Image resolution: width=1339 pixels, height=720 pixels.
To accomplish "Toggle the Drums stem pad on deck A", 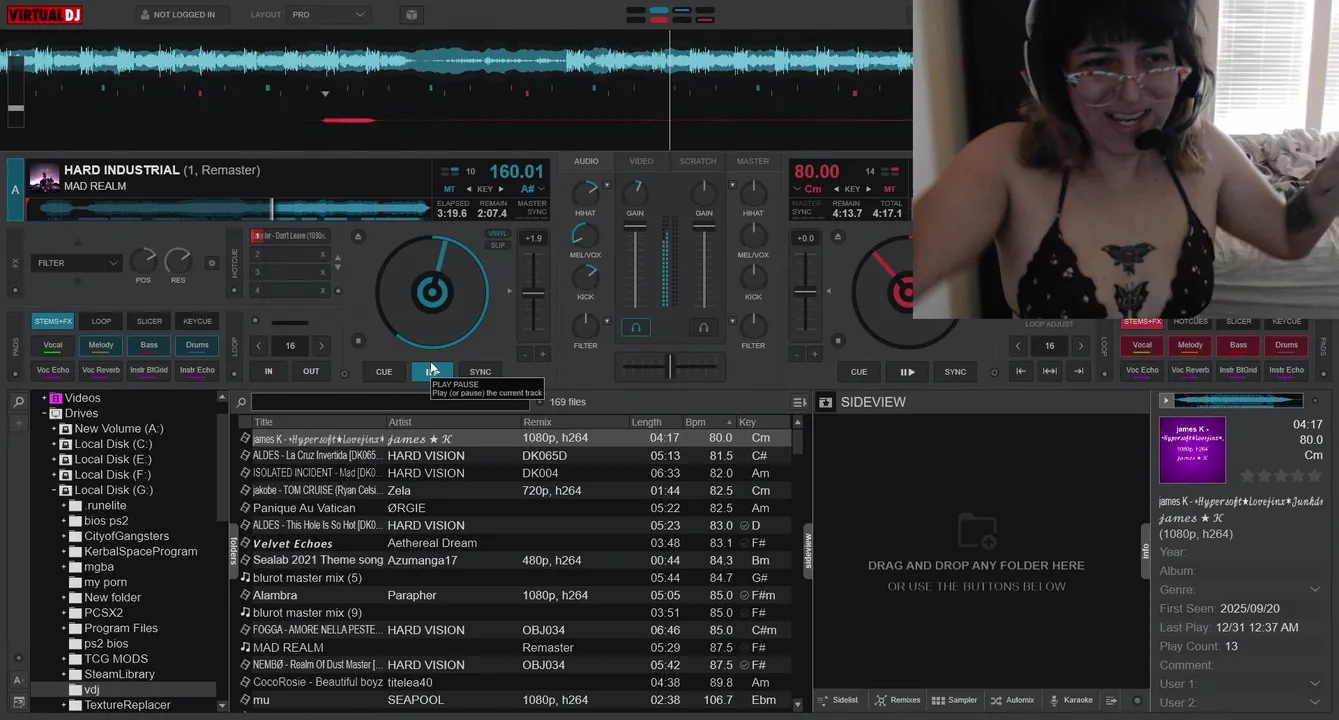I will click(197, 345).
